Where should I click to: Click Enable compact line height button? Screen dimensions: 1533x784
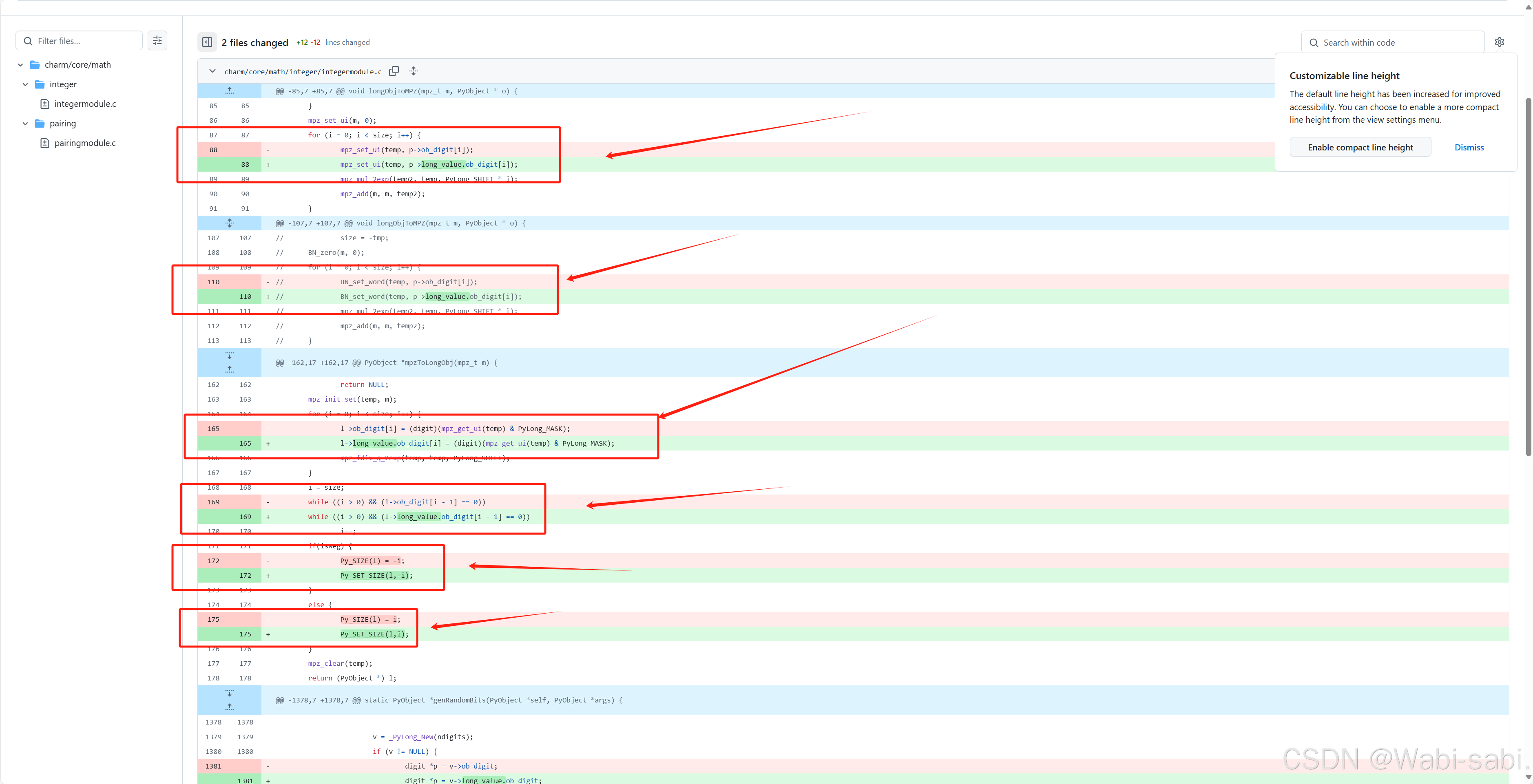click(1360, 148)
